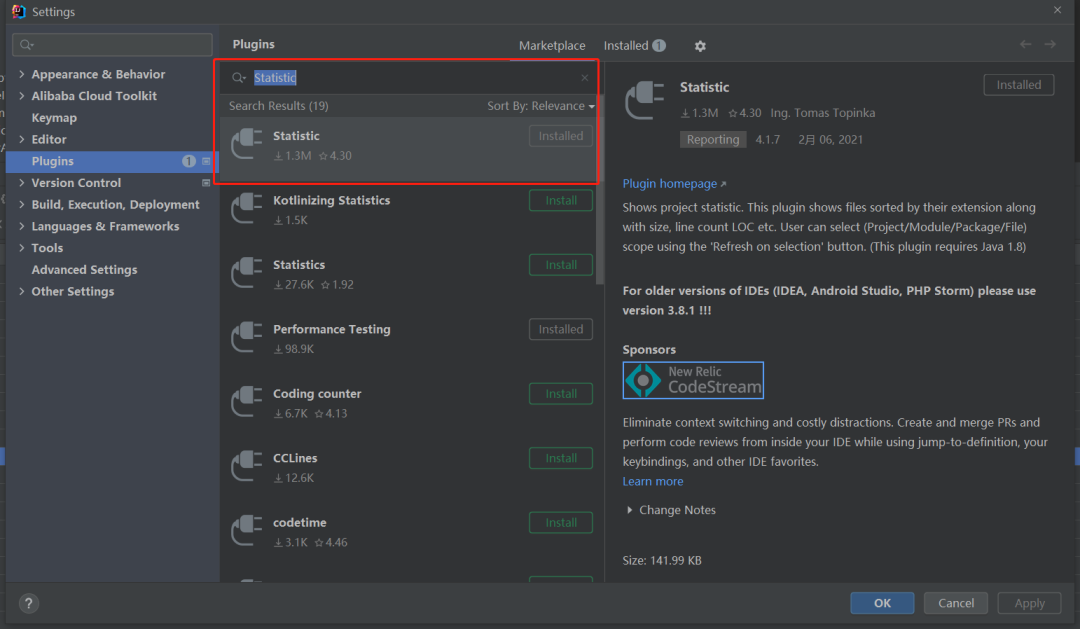
Task: Click the update badge on Installed tab
Action: pyautogui.click(x=659, y=45)
